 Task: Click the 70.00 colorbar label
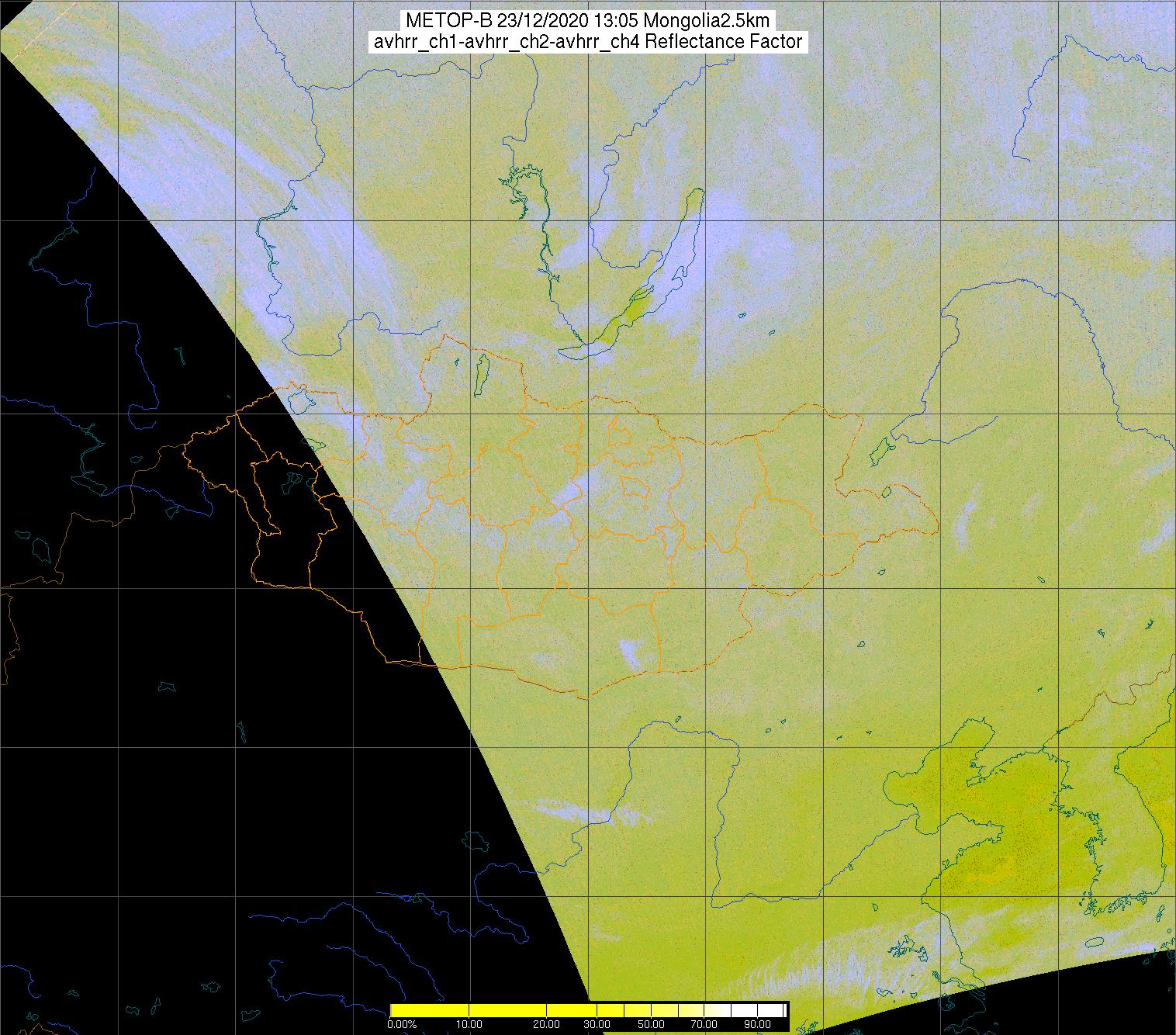click(702, 1024)
